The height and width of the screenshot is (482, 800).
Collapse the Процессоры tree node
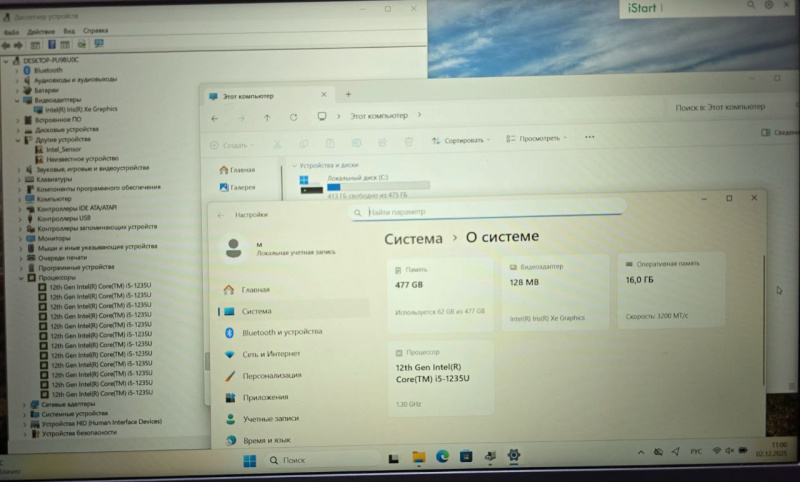[x=26, y=276]
